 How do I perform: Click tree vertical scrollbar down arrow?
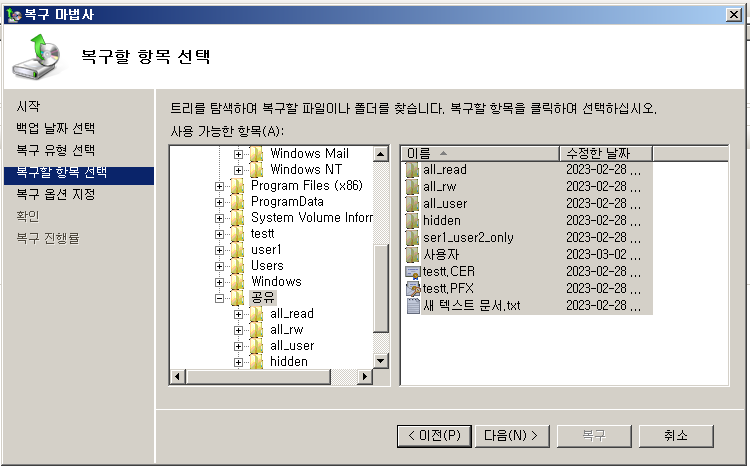[381, 361]
